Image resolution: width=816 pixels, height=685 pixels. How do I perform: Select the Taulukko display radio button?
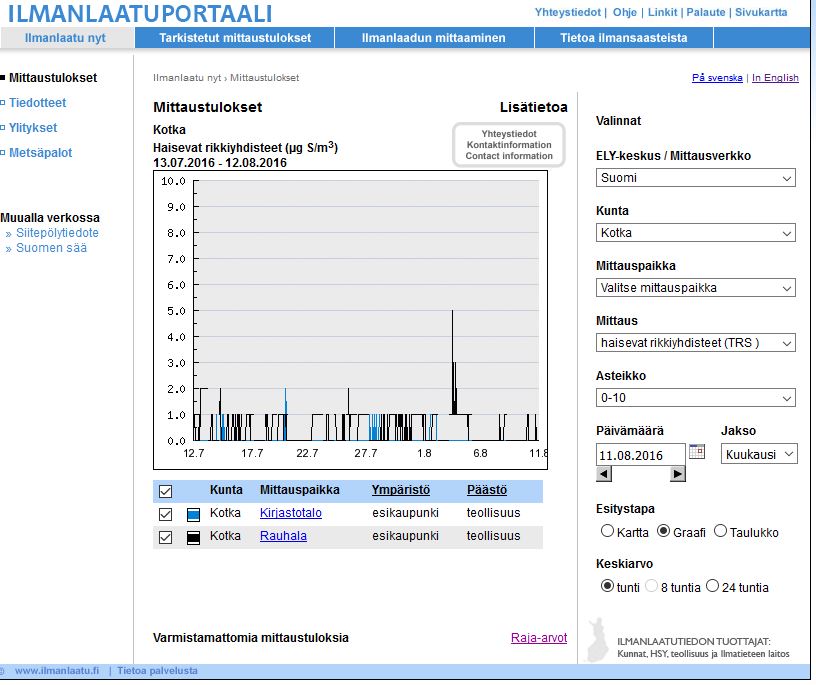click(720, 531)
